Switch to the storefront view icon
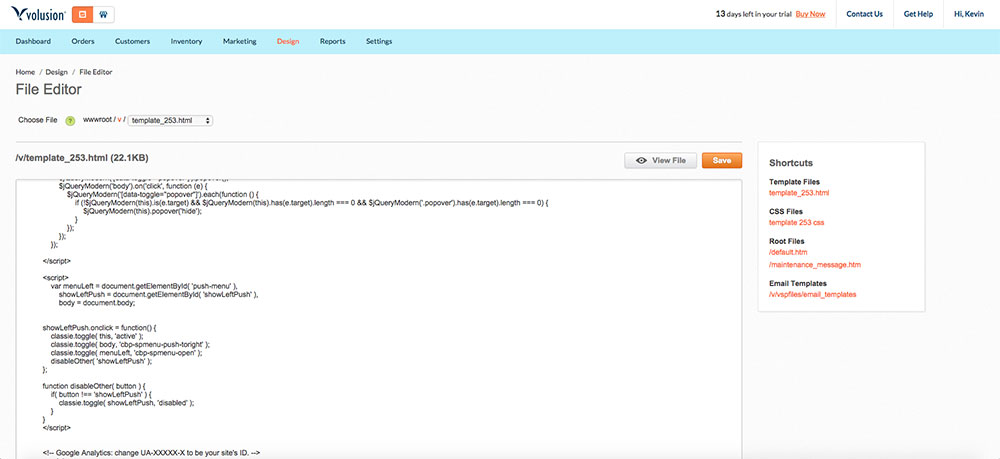The height and width of the screenshot is (459, 1000). point(103,14)
